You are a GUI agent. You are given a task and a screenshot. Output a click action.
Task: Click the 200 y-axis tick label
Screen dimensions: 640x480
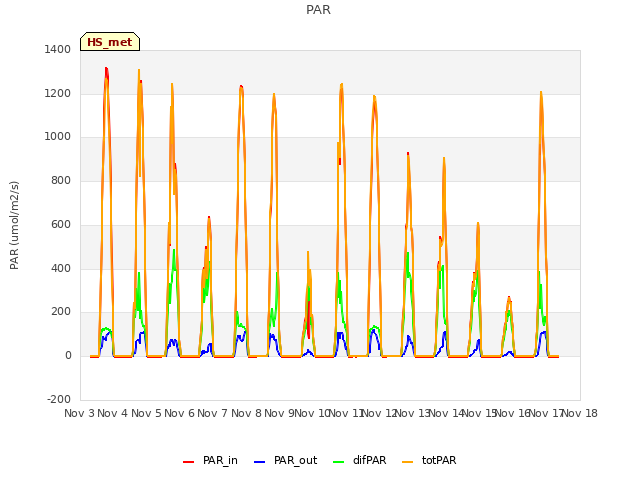pyautogui.click(x=61, y=312)
